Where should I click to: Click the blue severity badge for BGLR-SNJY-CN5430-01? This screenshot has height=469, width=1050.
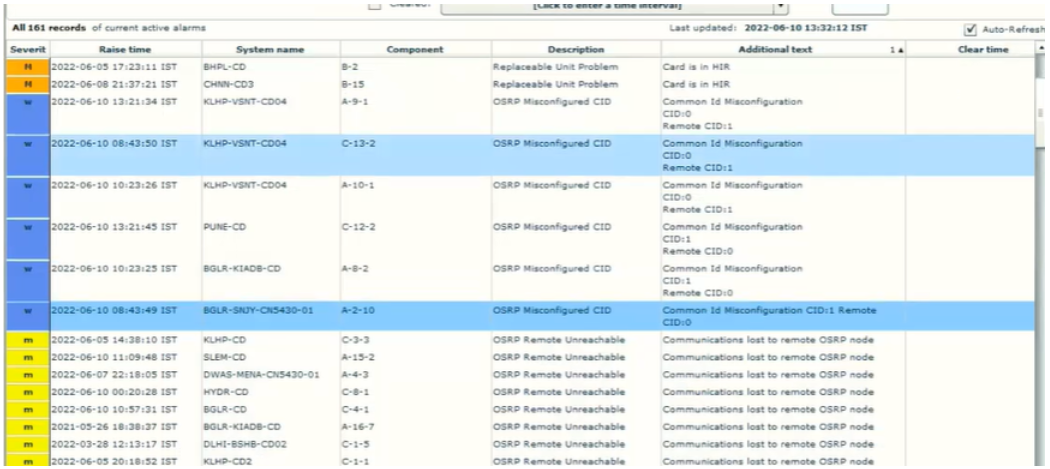point(27,316)
